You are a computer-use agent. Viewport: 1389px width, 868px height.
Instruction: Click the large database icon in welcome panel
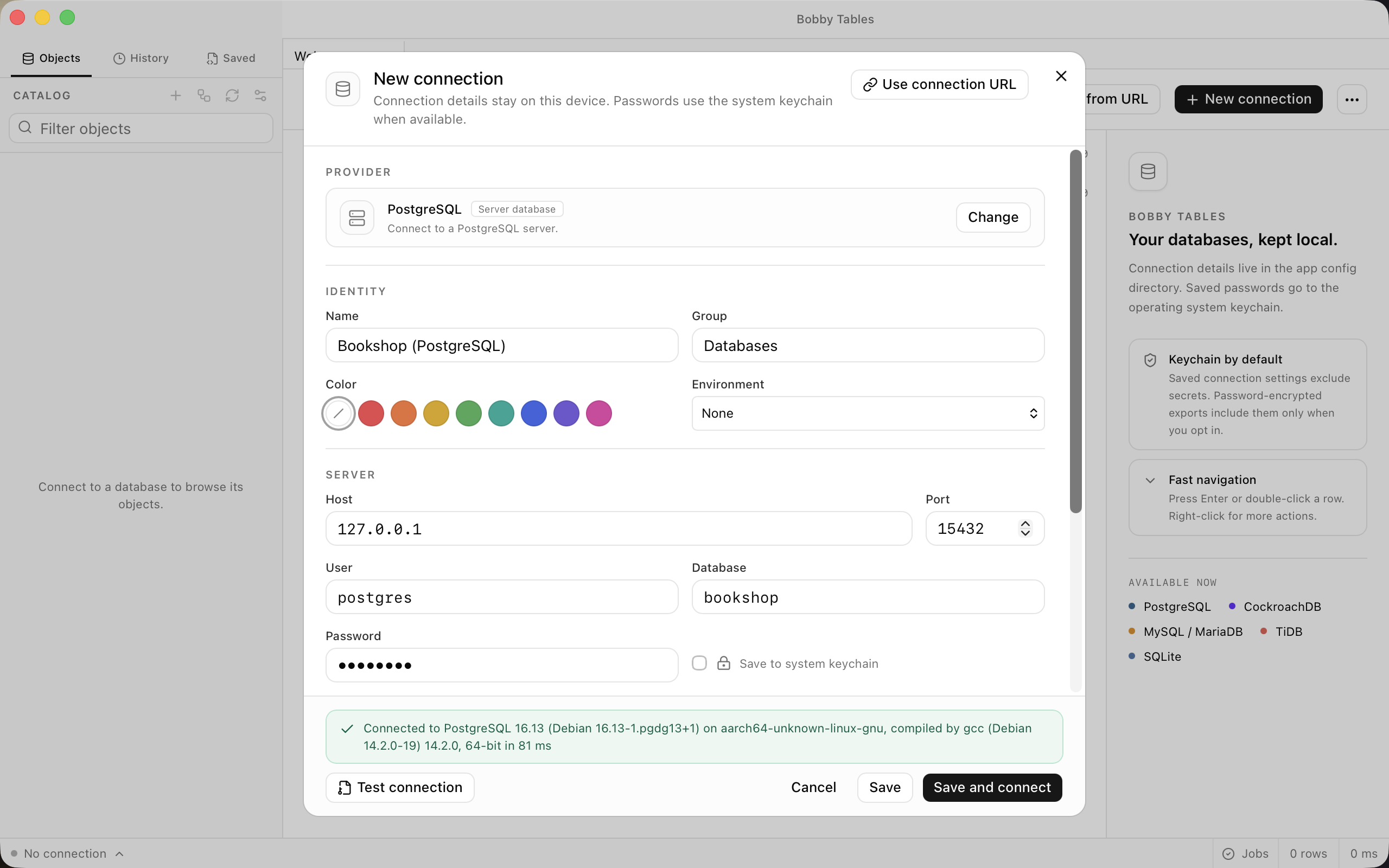[x=1148, y=171]
